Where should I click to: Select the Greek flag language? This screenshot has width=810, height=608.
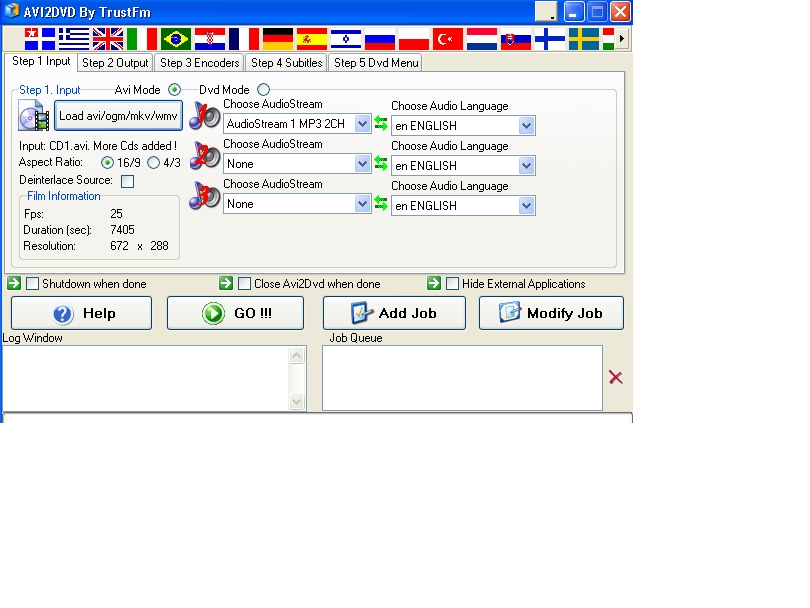[x=74, y=39]
